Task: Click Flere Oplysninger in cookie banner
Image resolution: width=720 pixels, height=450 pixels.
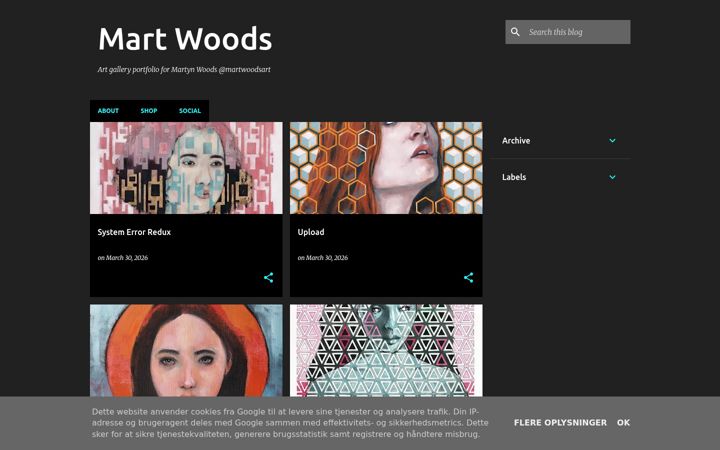Action: (x=560, y=422)
